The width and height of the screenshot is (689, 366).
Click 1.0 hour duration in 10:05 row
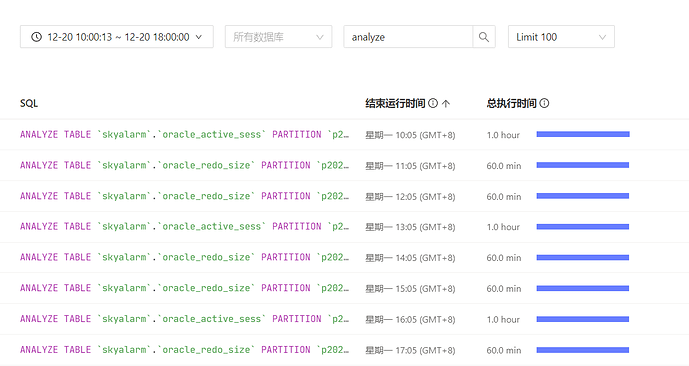503,135
